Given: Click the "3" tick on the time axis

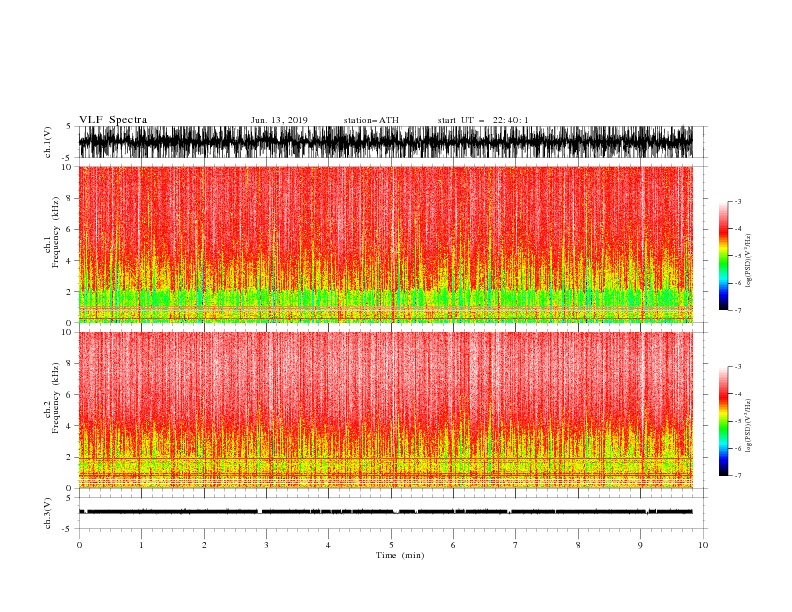Looking at the screenshot, I should [266, 545].
